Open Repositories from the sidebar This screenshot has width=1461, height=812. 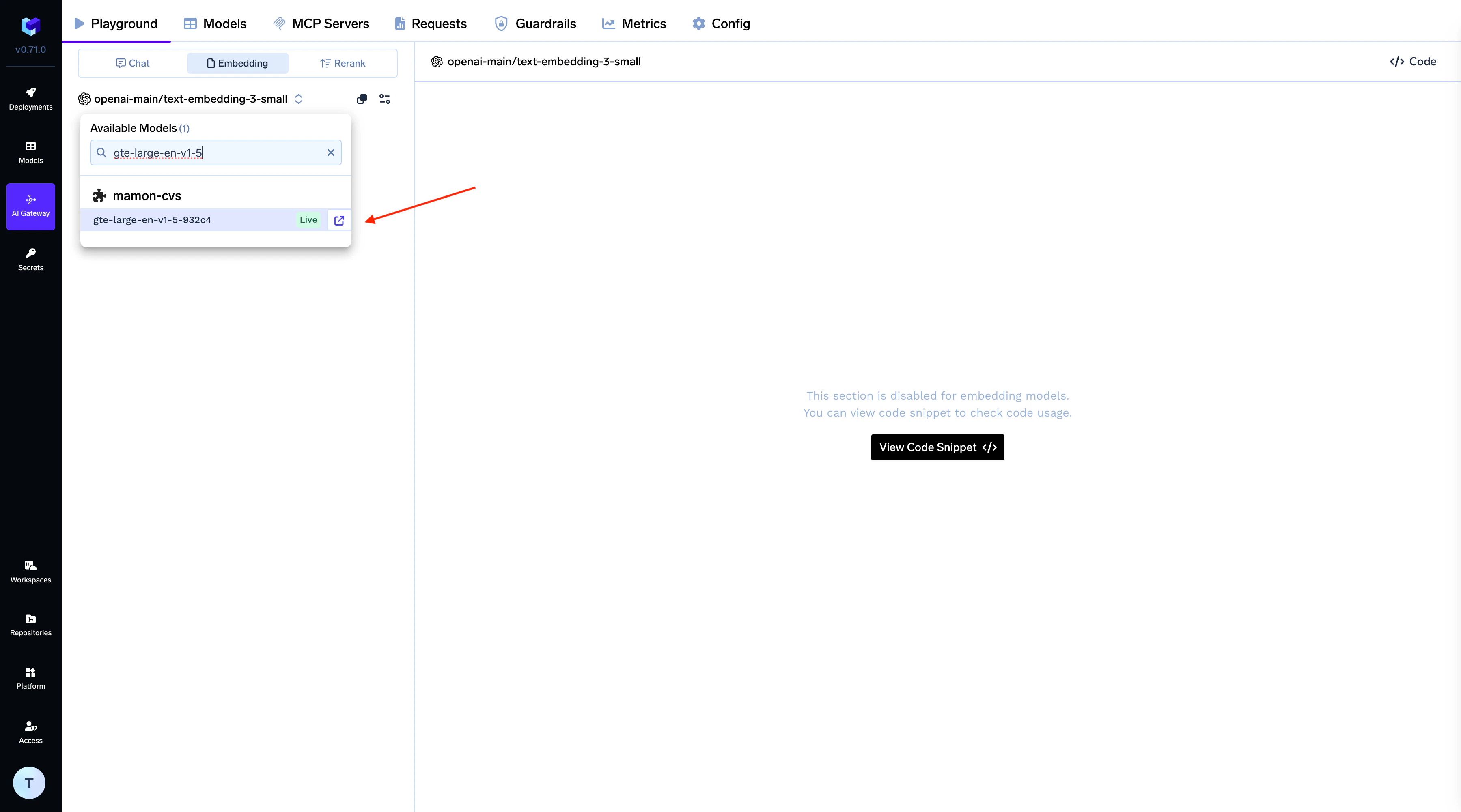(30, 625)
